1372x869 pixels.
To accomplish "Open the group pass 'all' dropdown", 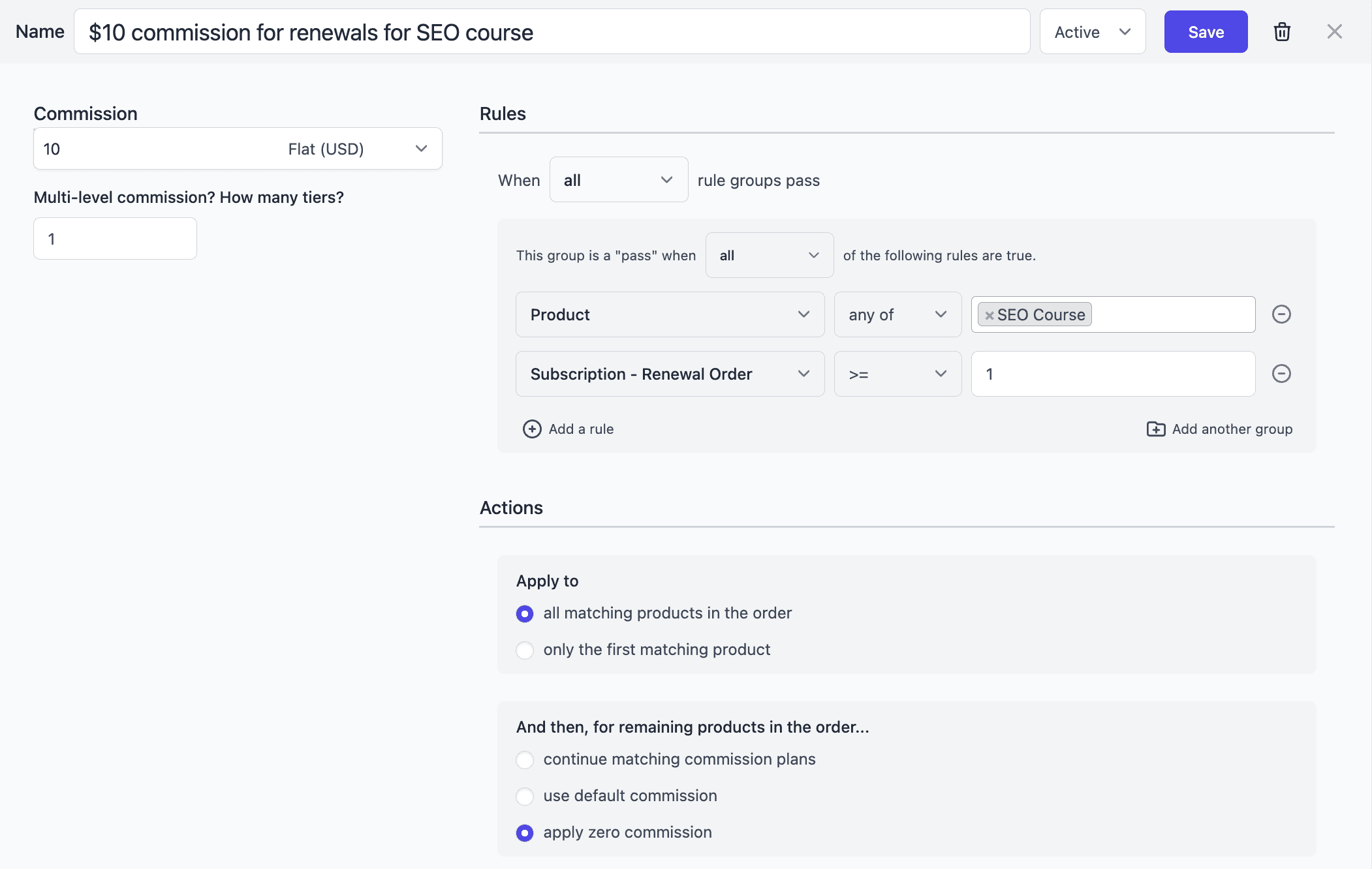I will tap(770, 255).
